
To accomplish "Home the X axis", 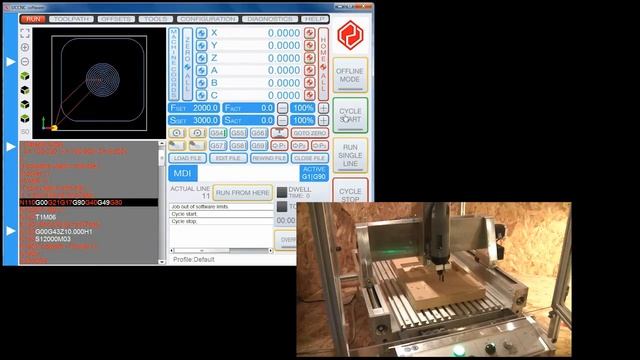I will point(310,33).
